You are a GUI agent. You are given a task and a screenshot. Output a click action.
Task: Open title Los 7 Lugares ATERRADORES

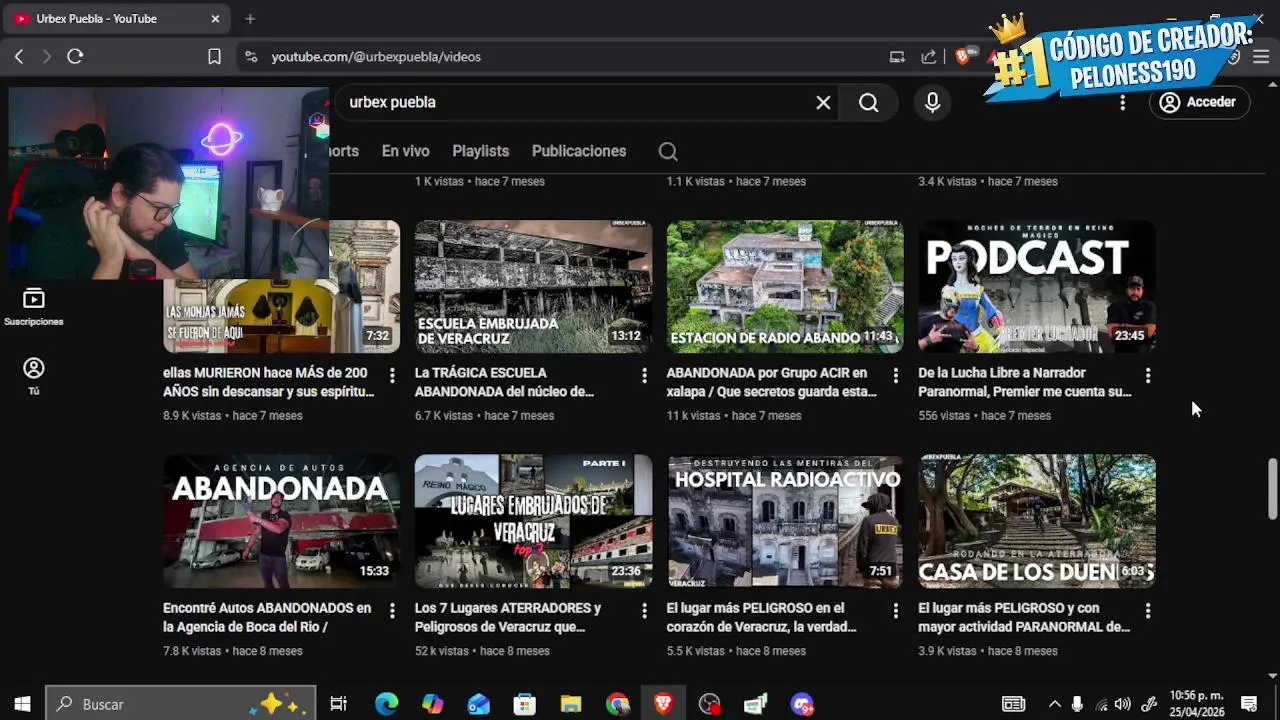(x=508, y=617)
